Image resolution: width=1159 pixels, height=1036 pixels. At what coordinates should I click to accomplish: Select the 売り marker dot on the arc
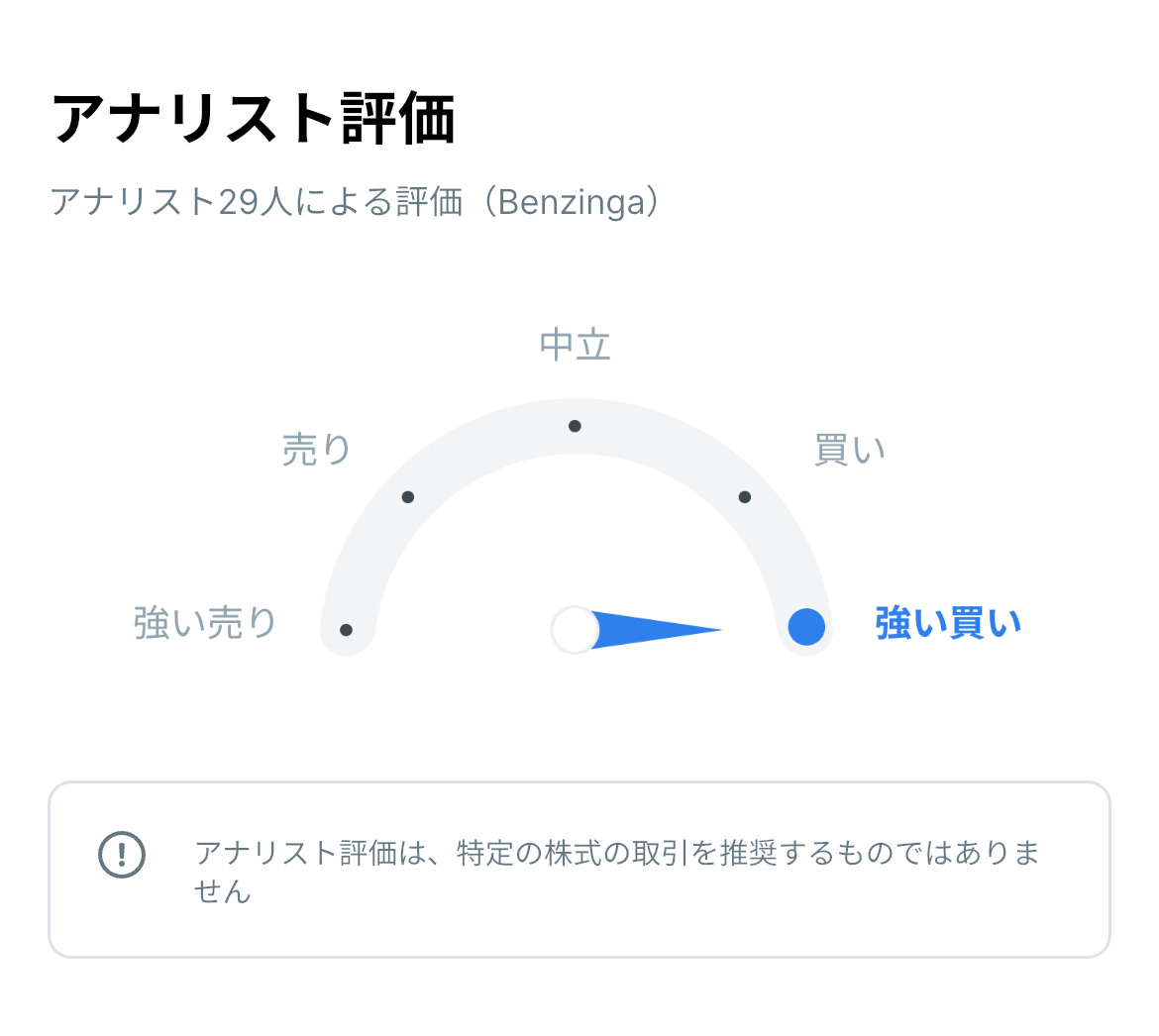point(408,497)
